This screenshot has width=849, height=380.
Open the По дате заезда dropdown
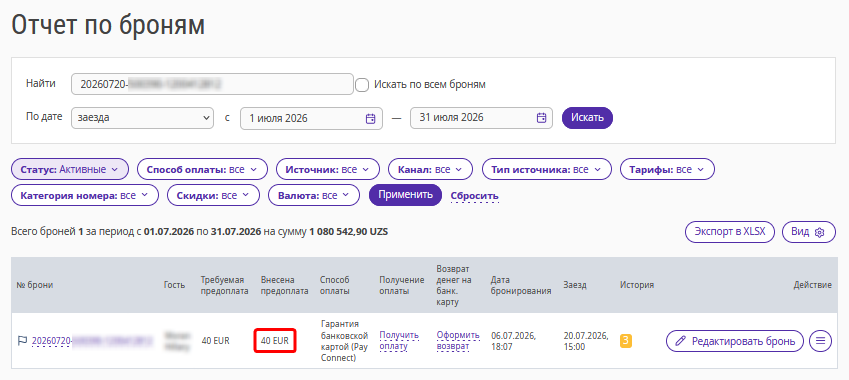click(142, 118)
